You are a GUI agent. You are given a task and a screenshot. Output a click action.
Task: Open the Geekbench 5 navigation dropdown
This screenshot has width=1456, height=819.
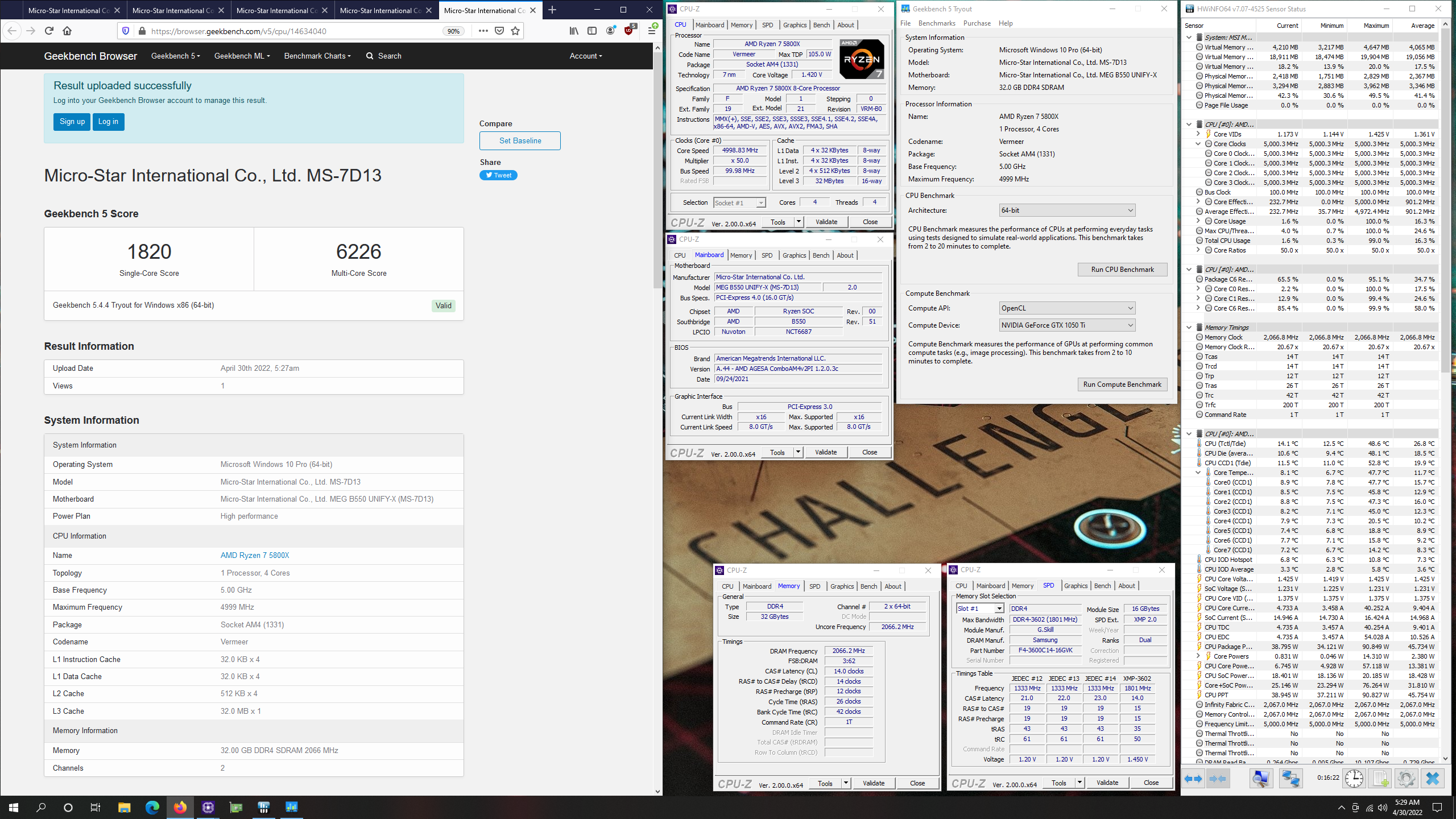point(175,56)
